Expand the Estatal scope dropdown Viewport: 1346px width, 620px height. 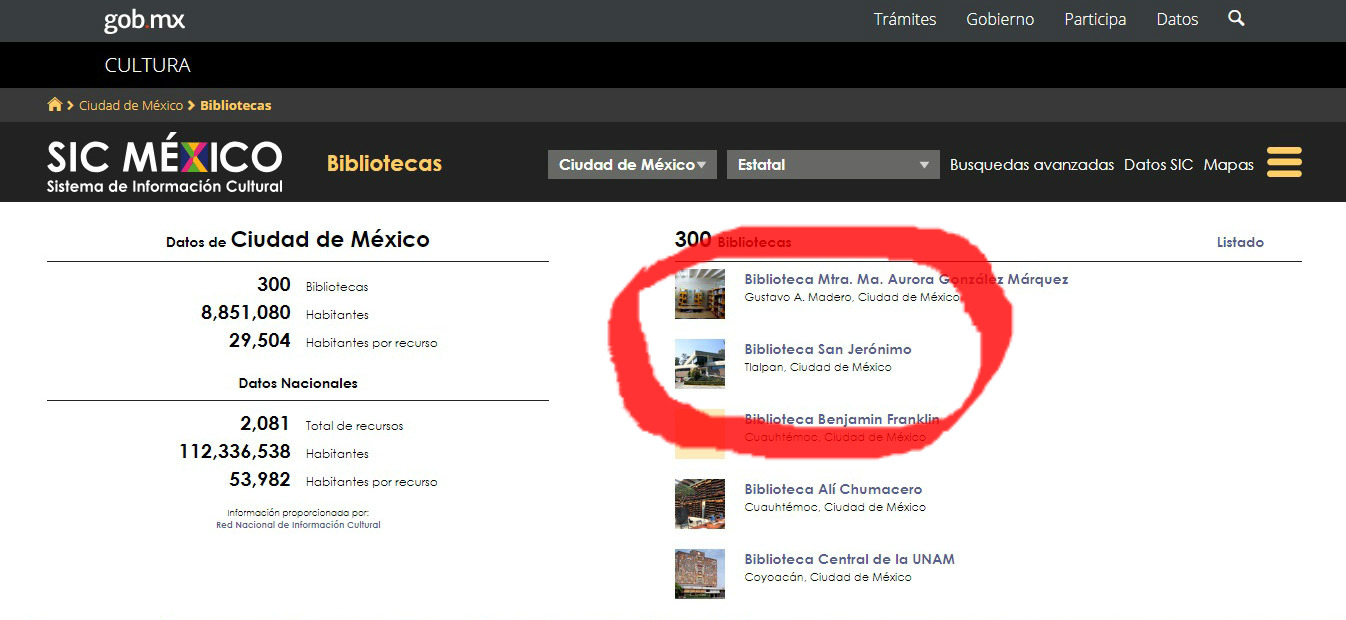[833, 165]
